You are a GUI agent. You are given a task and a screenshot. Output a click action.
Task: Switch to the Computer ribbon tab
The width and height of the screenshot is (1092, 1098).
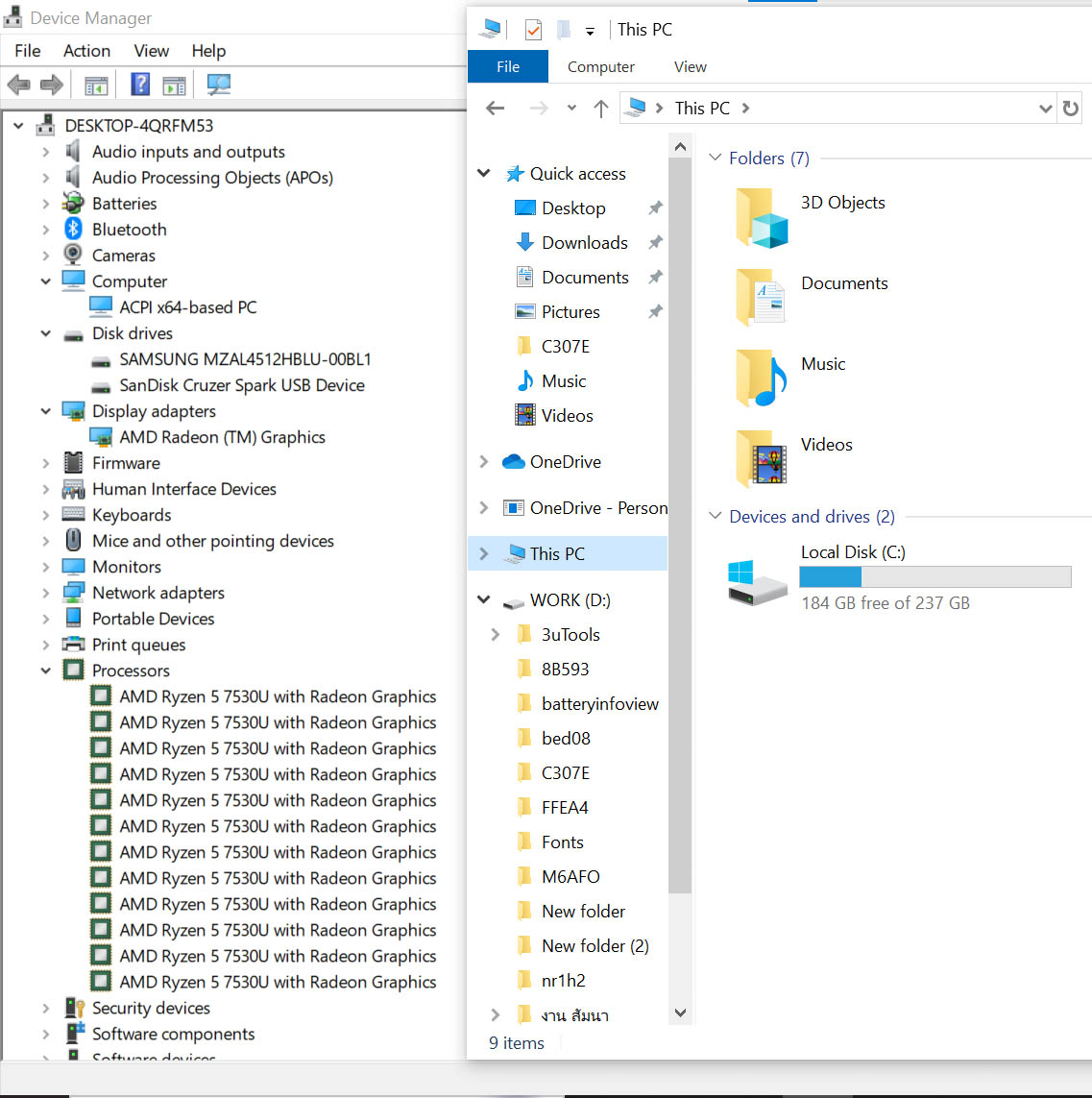[600, 67]
